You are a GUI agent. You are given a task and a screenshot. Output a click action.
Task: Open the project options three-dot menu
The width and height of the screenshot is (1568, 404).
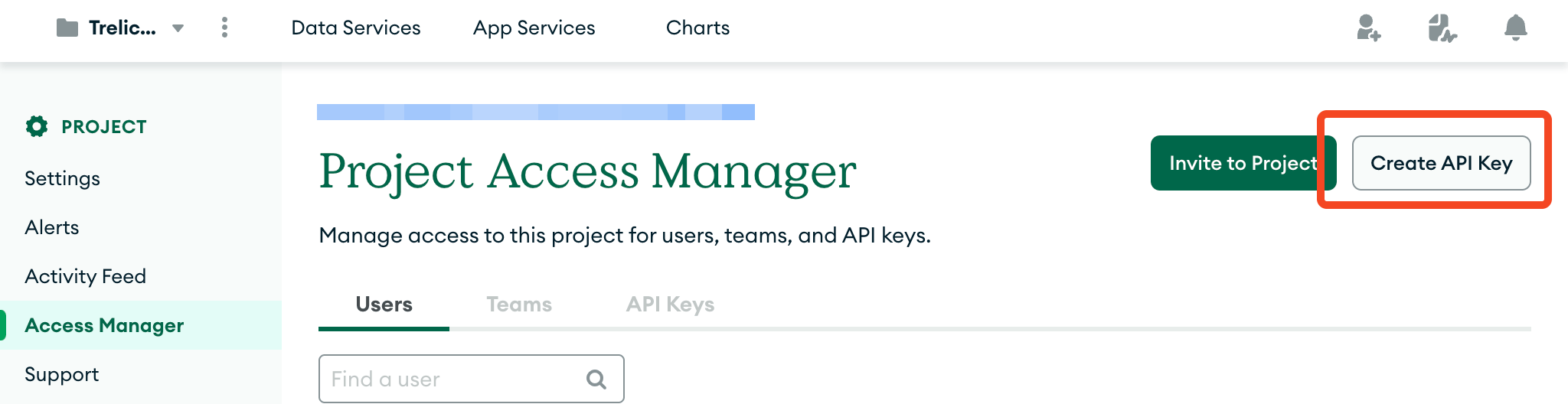pos(224,28)
